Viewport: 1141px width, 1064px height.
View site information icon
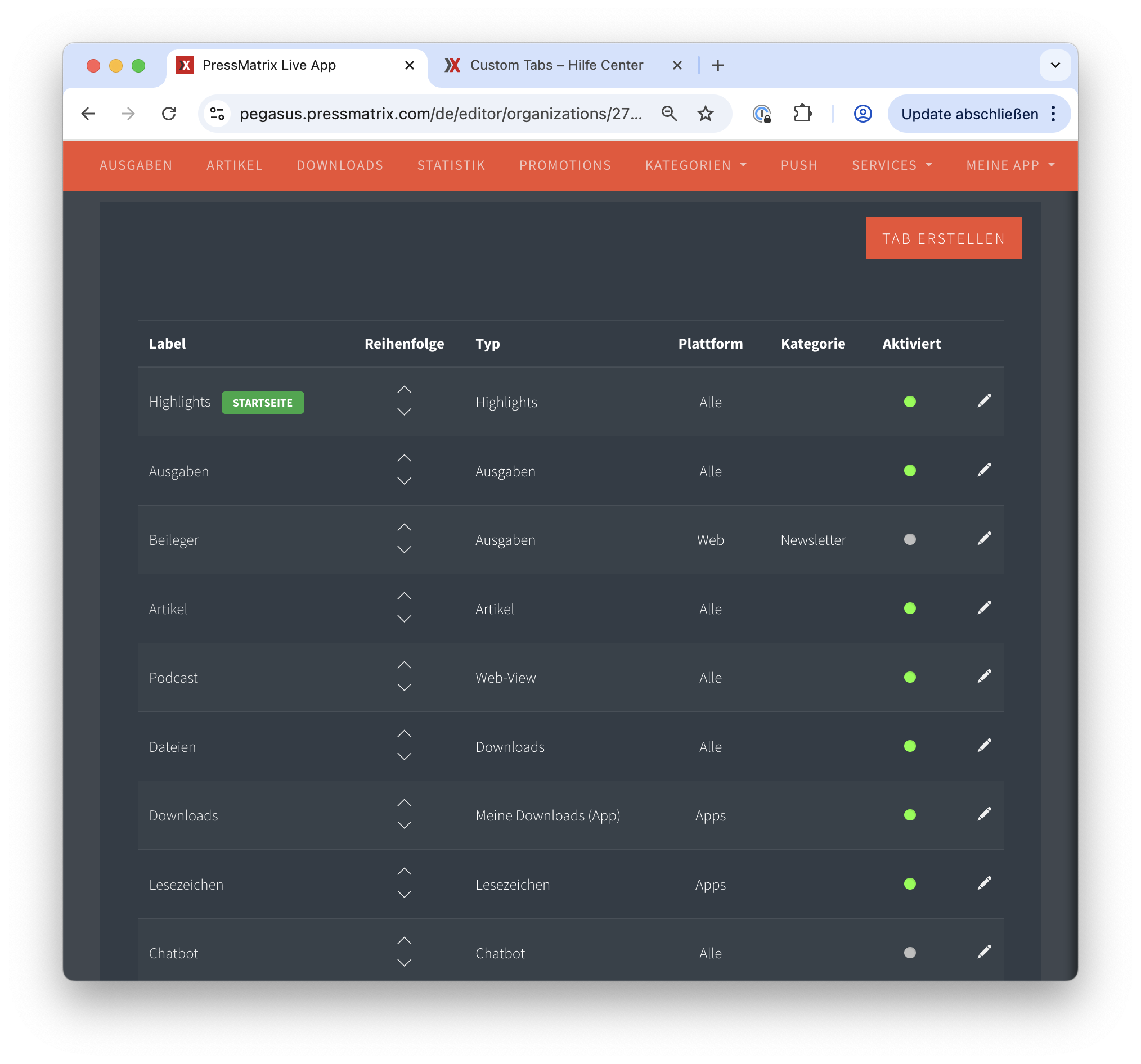(x=217, y=114)
